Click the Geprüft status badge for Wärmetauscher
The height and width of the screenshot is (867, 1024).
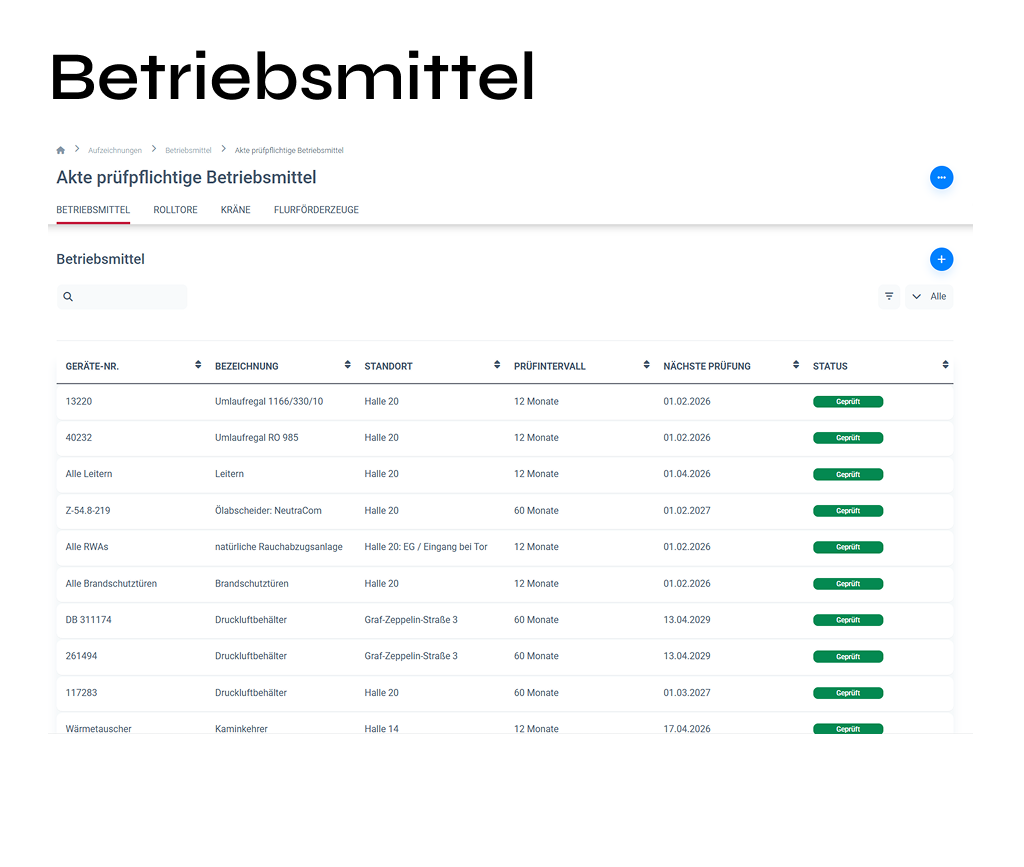[x=848, y=729]
